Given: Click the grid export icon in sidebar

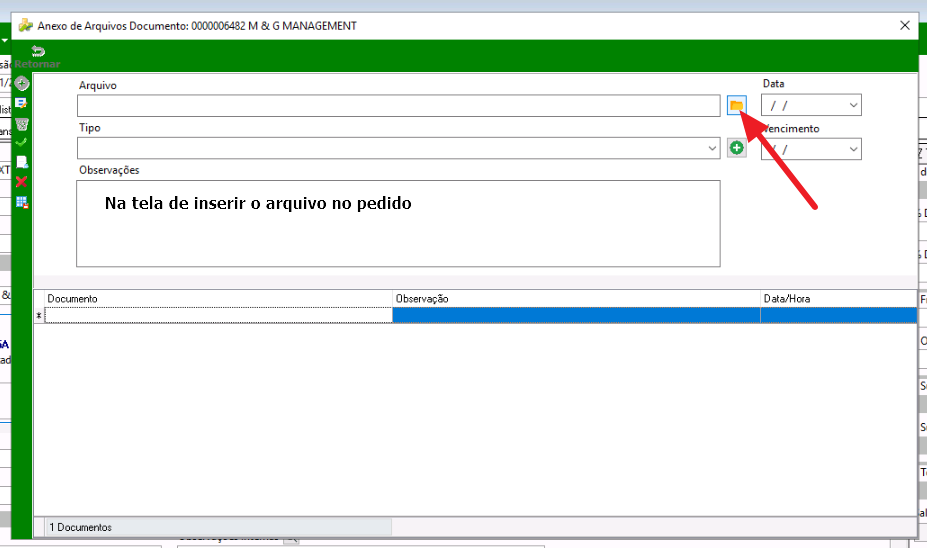Looking at the screenshot, I should tap(22, 202).
